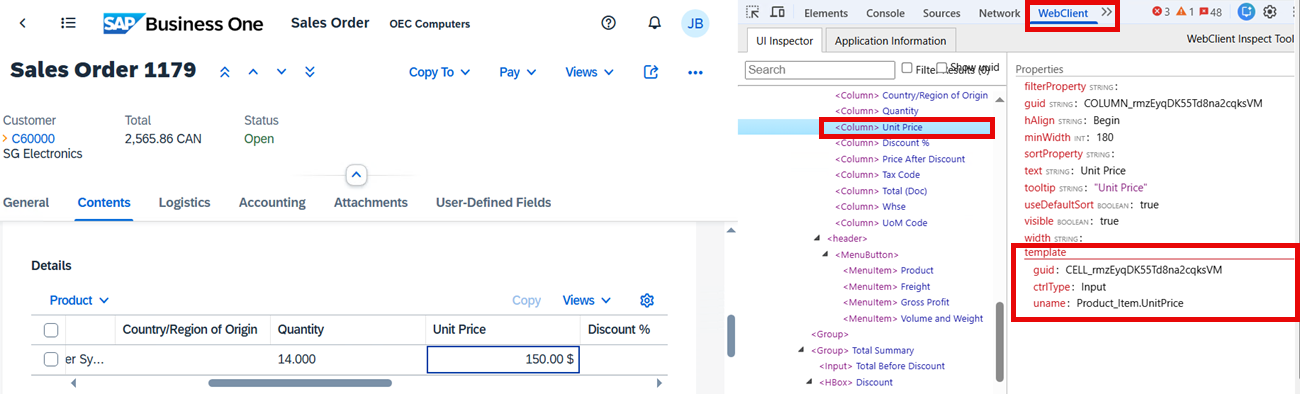Open the header Views dropdown

589,72
